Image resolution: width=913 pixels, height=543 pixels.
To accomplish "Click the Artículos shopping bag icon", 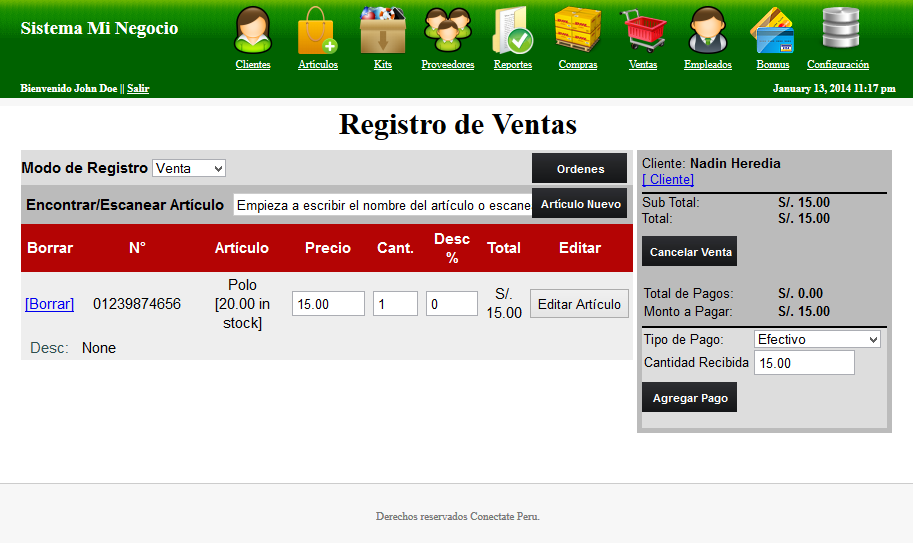I will click(317, 30).
